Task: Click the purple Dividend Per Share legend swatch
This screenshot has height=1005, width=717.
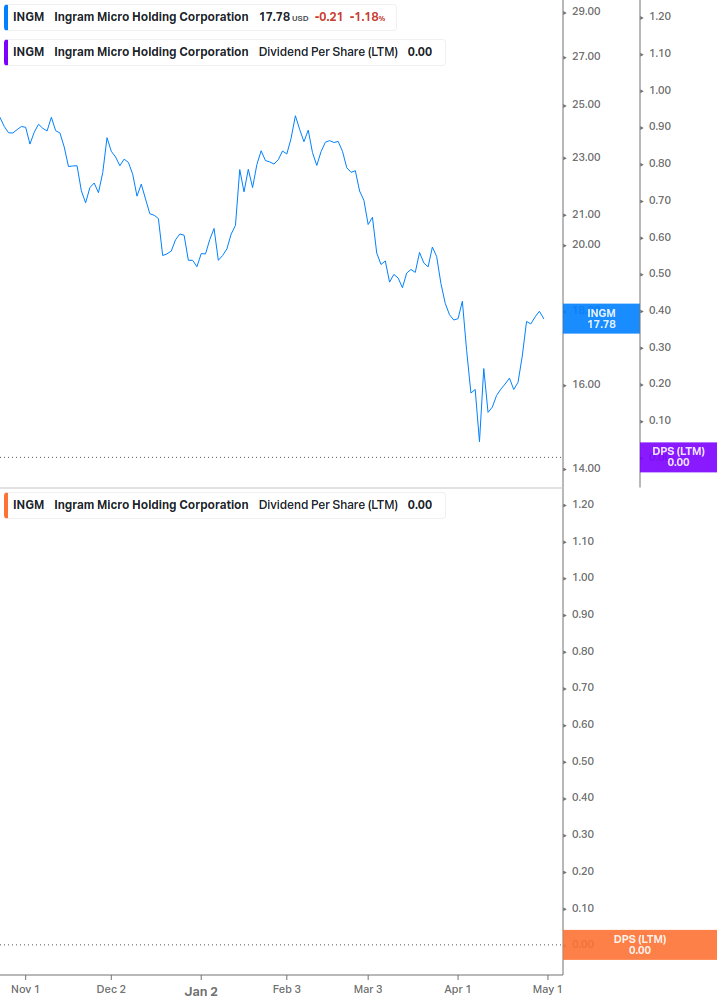Action: pos(6,53)
